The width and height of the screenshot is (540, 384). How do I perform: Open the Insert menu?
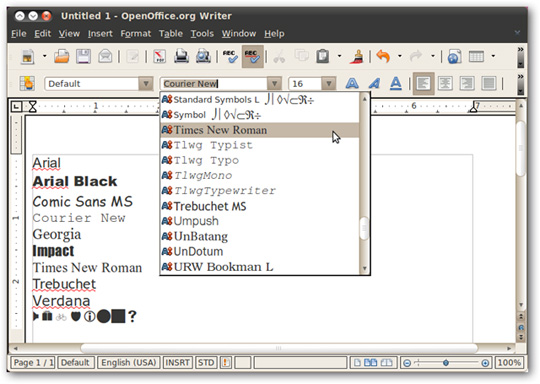100,34
